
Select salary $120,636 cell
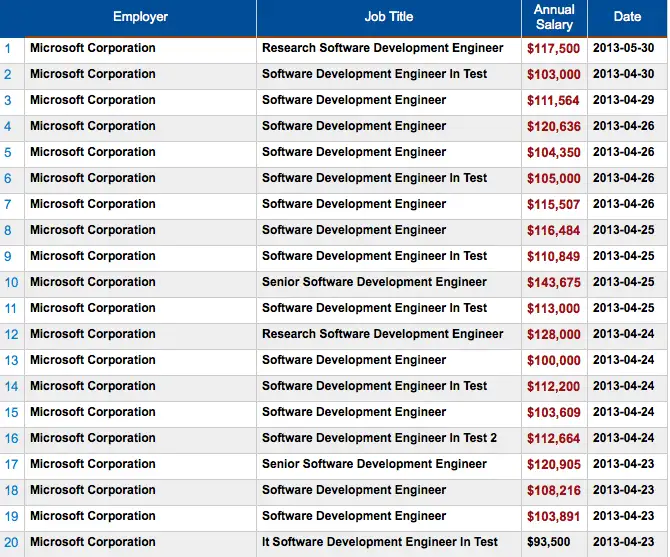553,127
